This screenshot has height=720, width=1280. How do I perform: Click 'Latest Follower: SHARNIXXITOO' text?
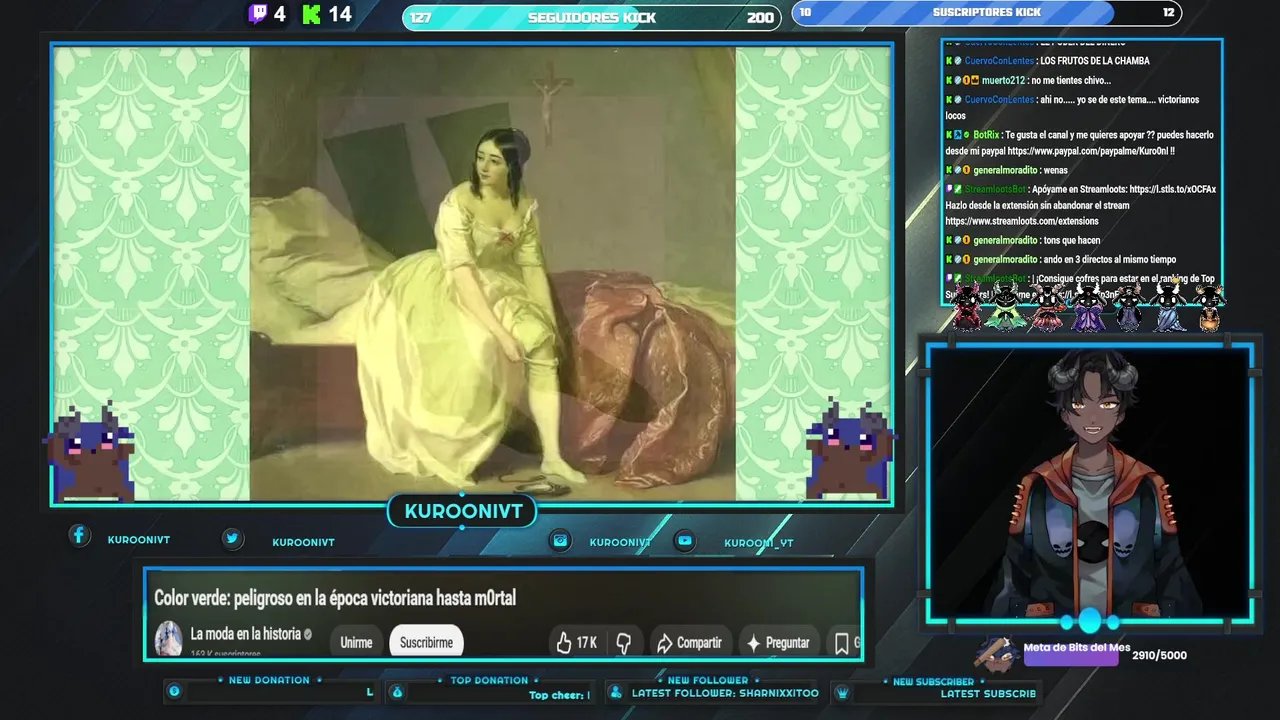725,693
